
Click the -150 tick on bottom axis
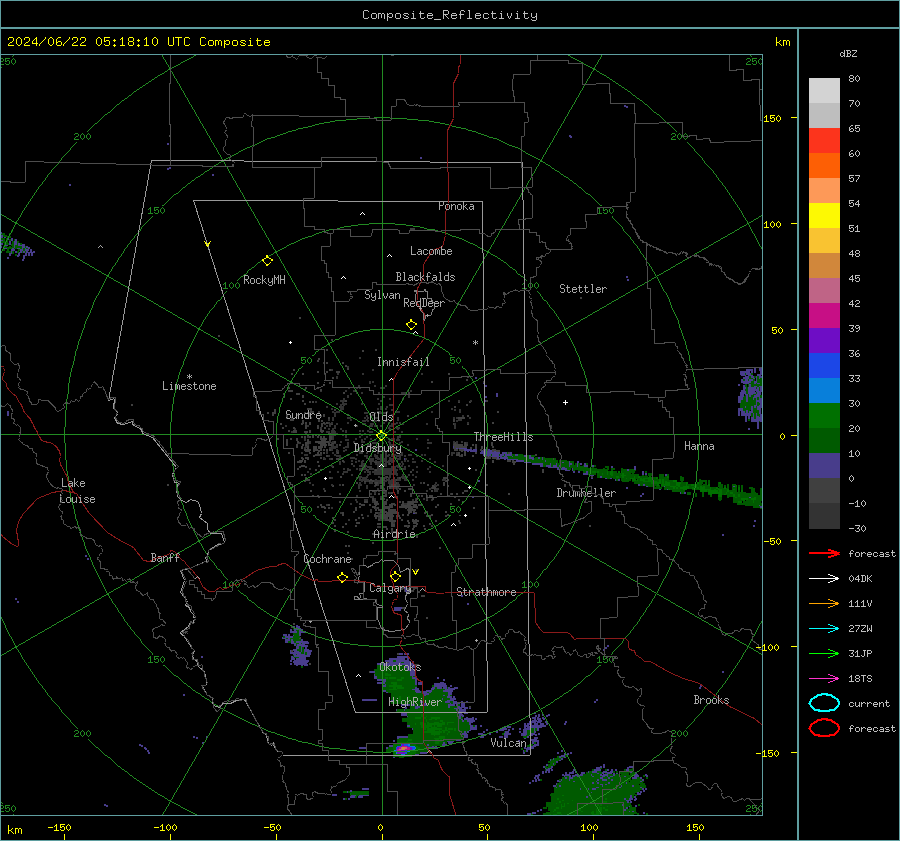point(59,827)
